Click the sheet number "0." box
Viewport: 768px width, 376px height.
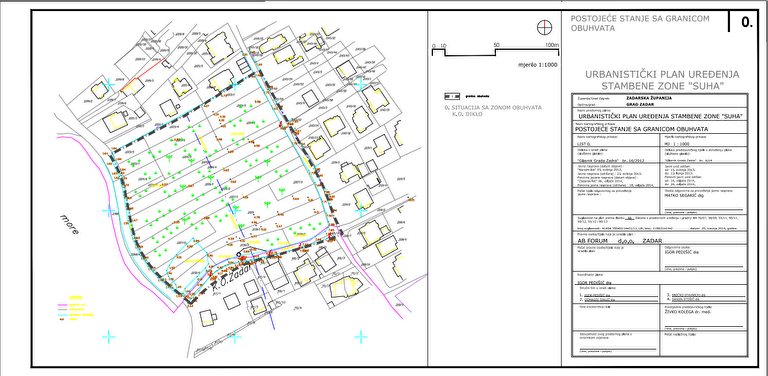(746, 22)
